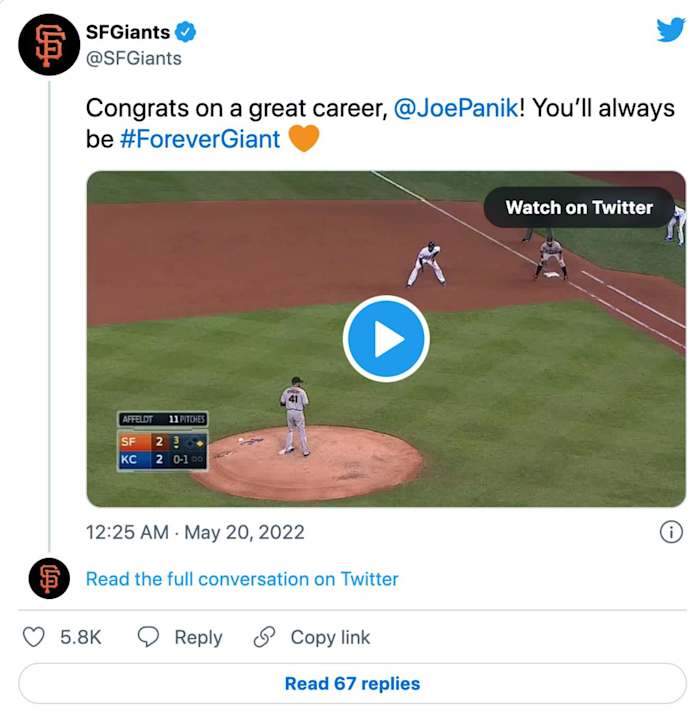
Task: Click the blue verified badge
Action: click(x=186, y=32)
